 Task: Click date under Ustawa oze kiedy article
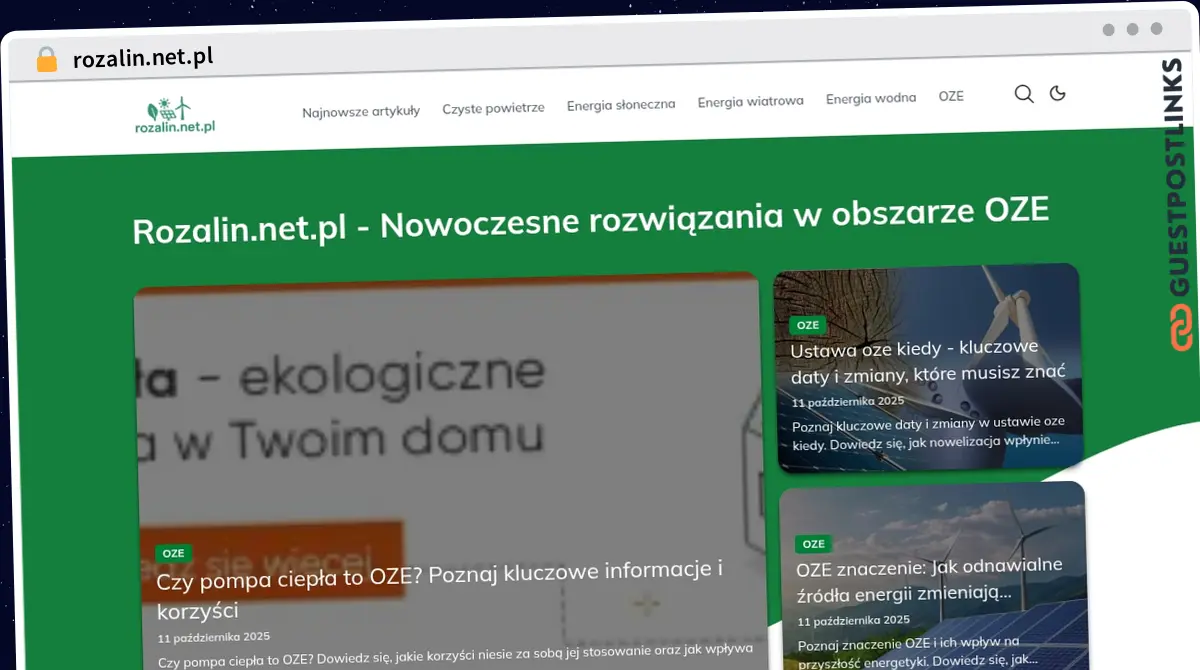[848, 401]
